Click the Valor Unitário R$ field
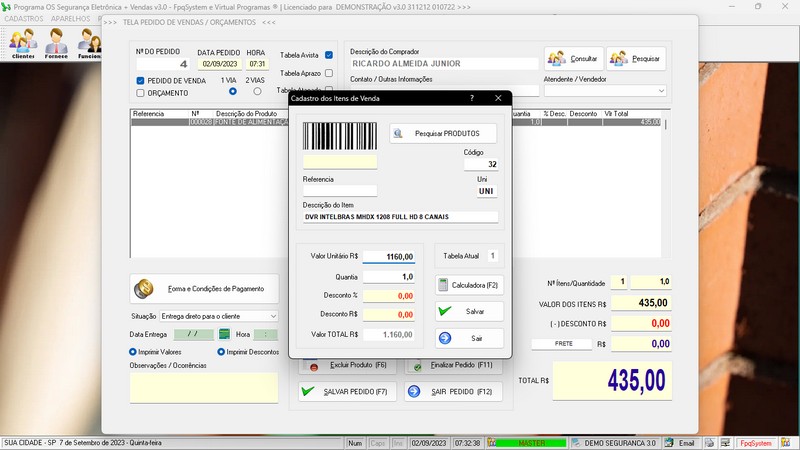 [388, 257]
